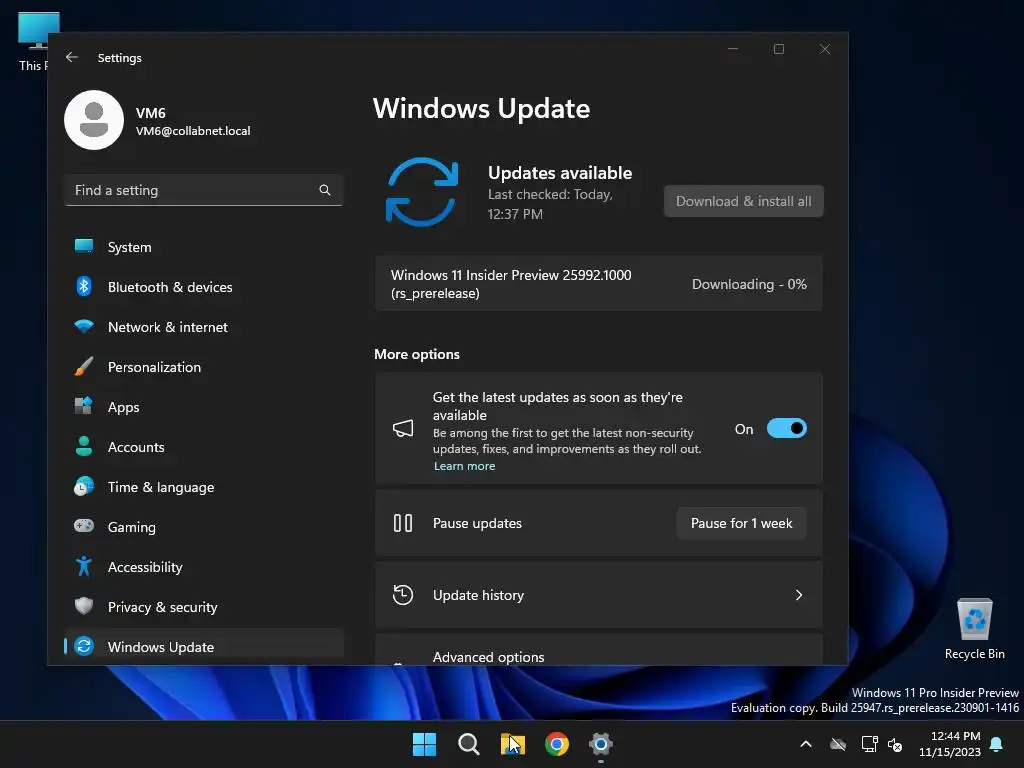
Task: Click the Wi-Fi icon for Network & internet
Action: click(x=84, y=326)
